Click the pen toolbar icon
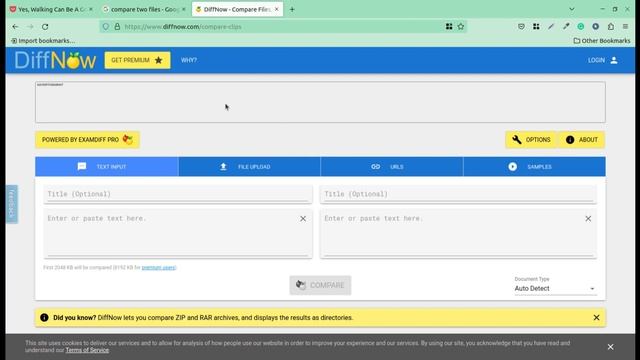This screenshot has height=360, width=640. (x=551, y=27)
